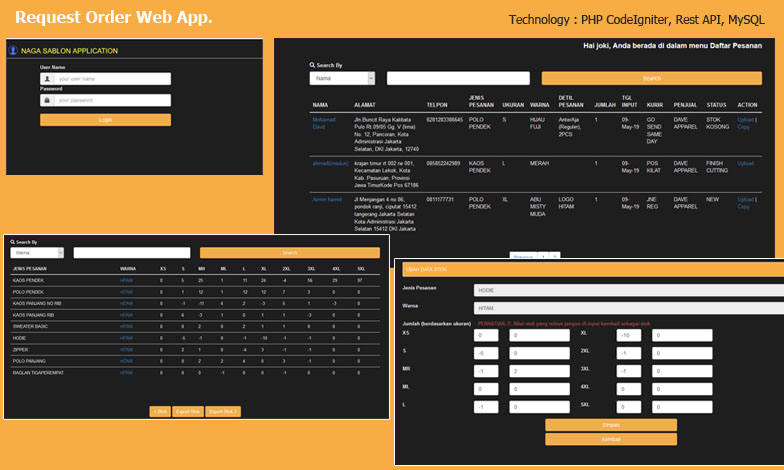
Task: Click the lock icon in the password field
Action: [x=47, y=100]
